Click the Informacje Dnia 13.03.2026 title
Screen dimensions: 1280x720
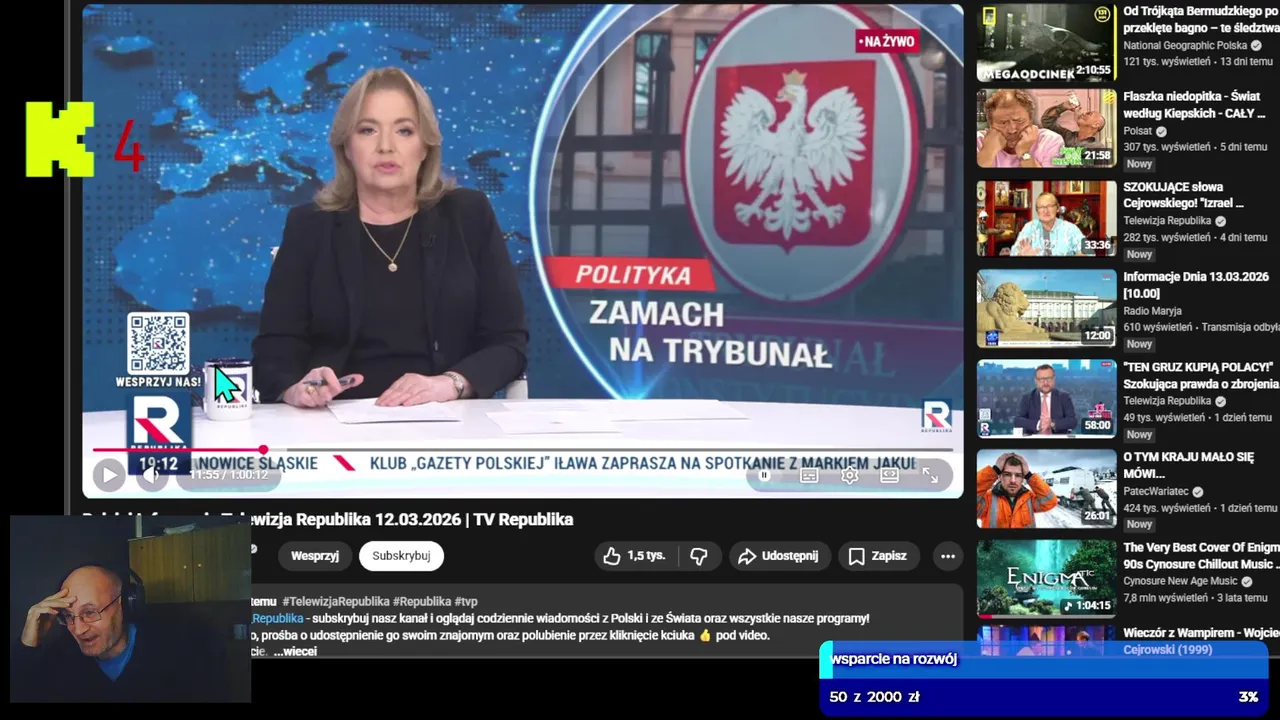tap(1196, 285)
